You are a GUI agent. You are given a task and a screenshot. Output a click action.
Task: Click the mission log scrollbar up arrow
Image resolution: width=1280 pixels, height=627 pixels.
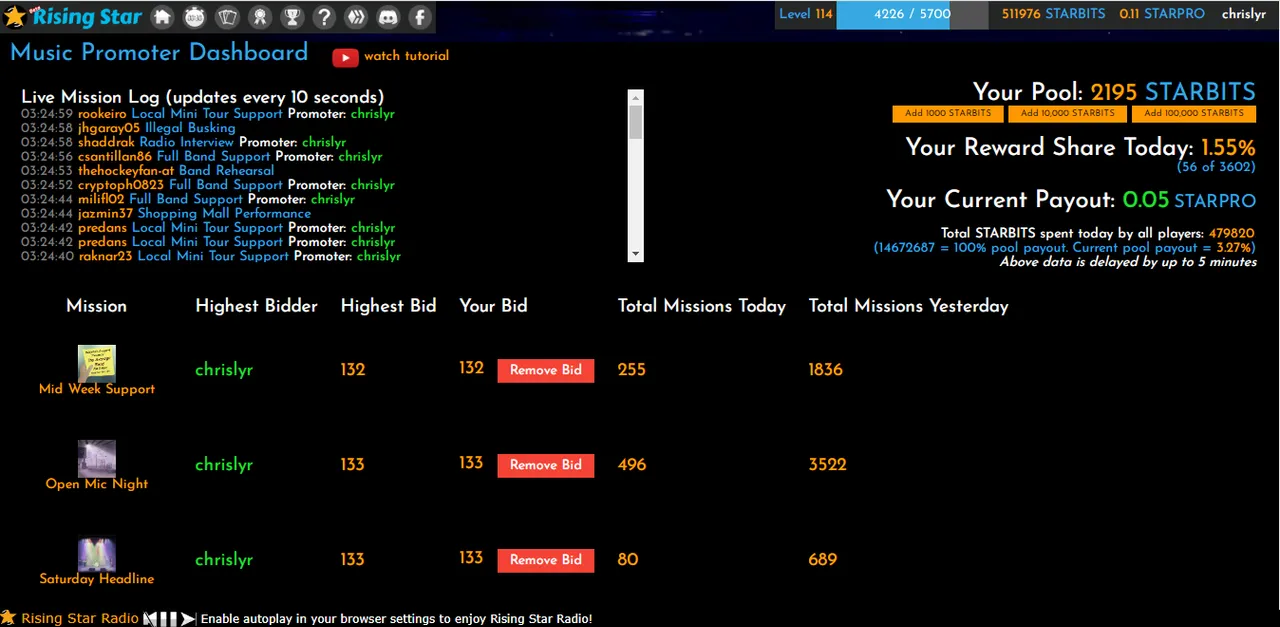point(635,97)
